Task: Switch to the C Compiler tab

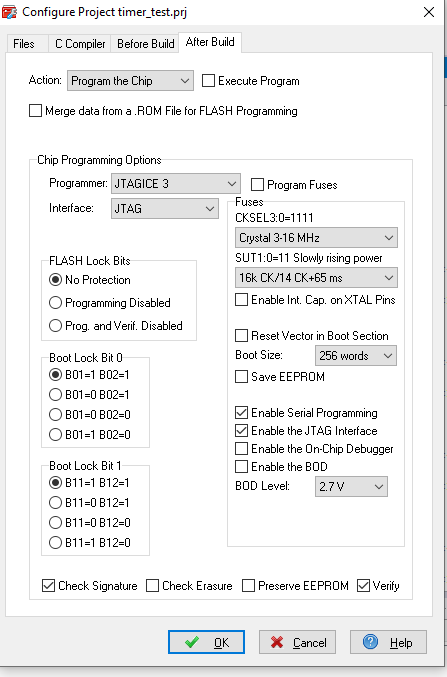Action: (x=80, y=44)
